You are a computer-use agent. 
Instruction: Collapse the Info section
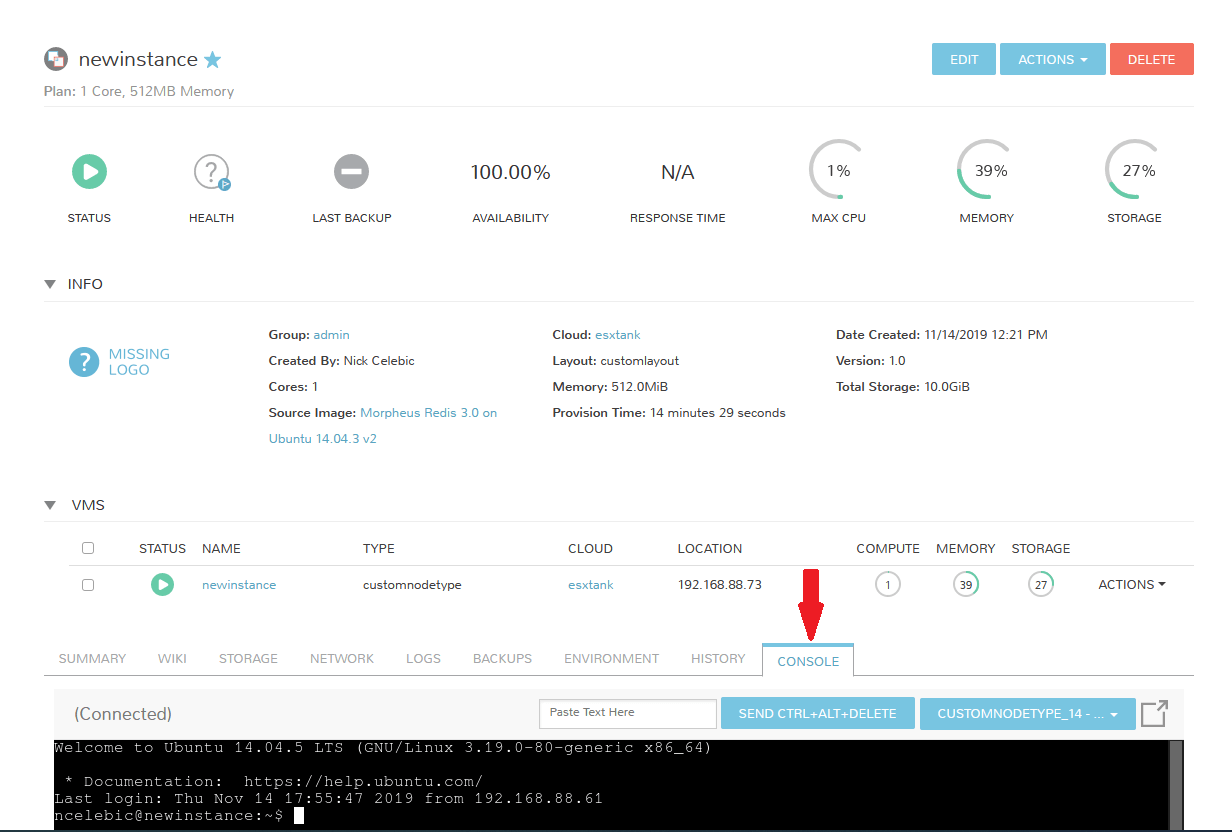(50, 284)
